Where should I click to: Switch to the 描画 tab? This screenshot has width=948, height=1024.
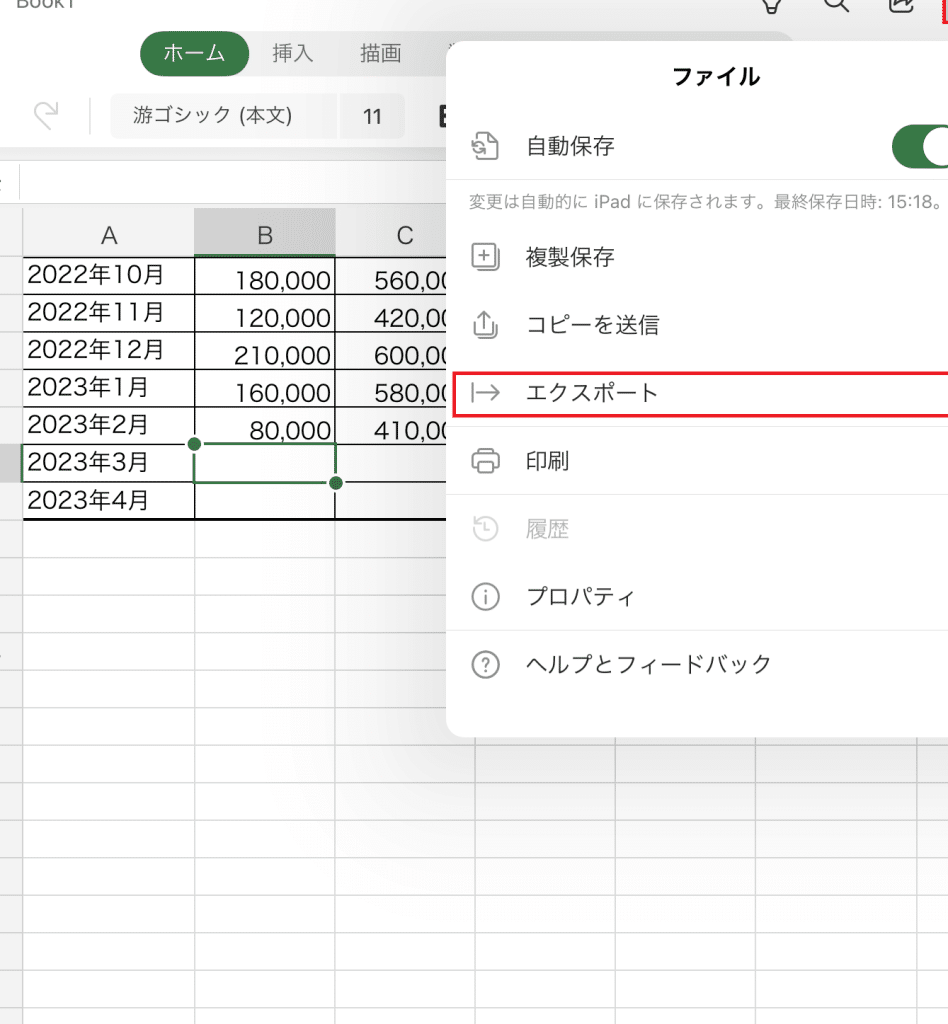(x=381, y=53)
